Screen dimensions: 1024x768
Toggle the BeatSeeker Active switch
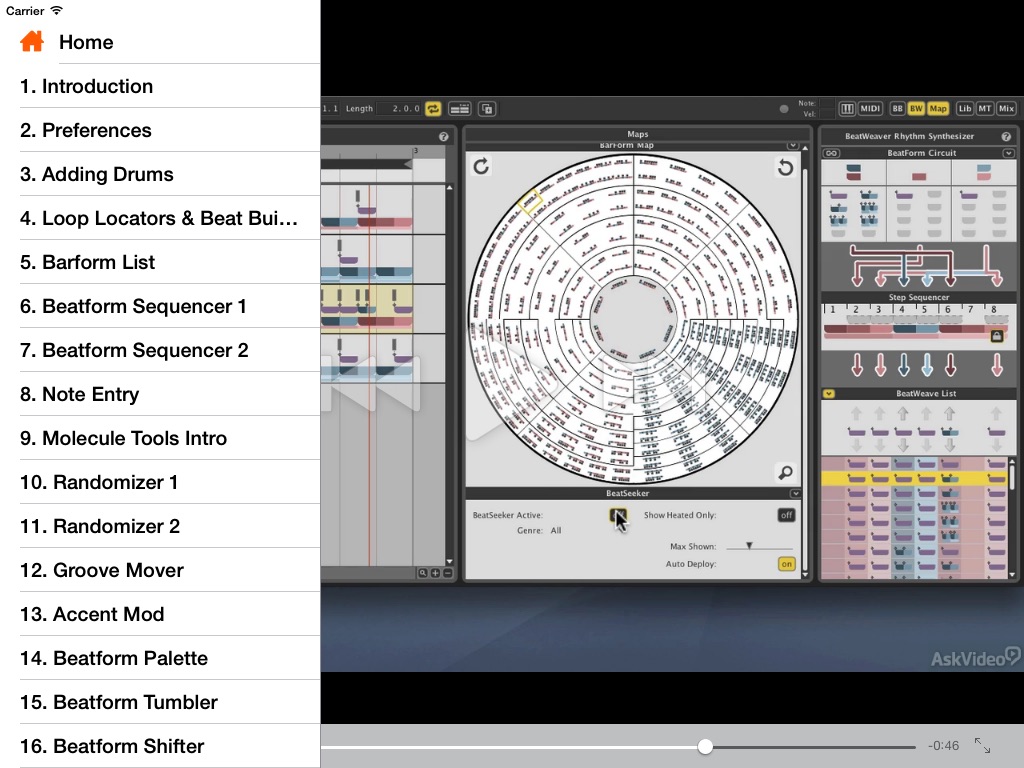[618, 515]
